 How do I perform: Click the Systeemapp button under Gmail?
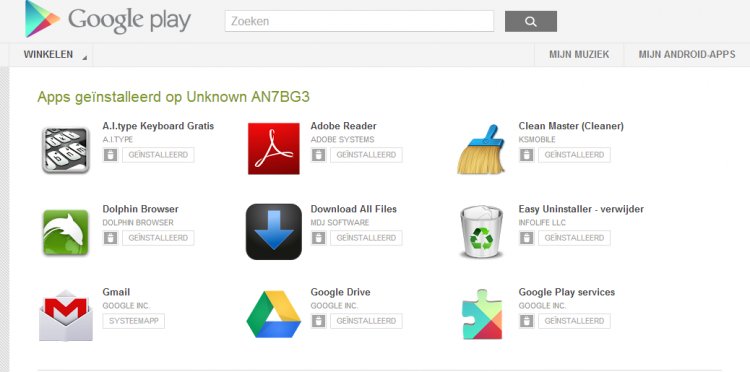(x=134, y=321)
